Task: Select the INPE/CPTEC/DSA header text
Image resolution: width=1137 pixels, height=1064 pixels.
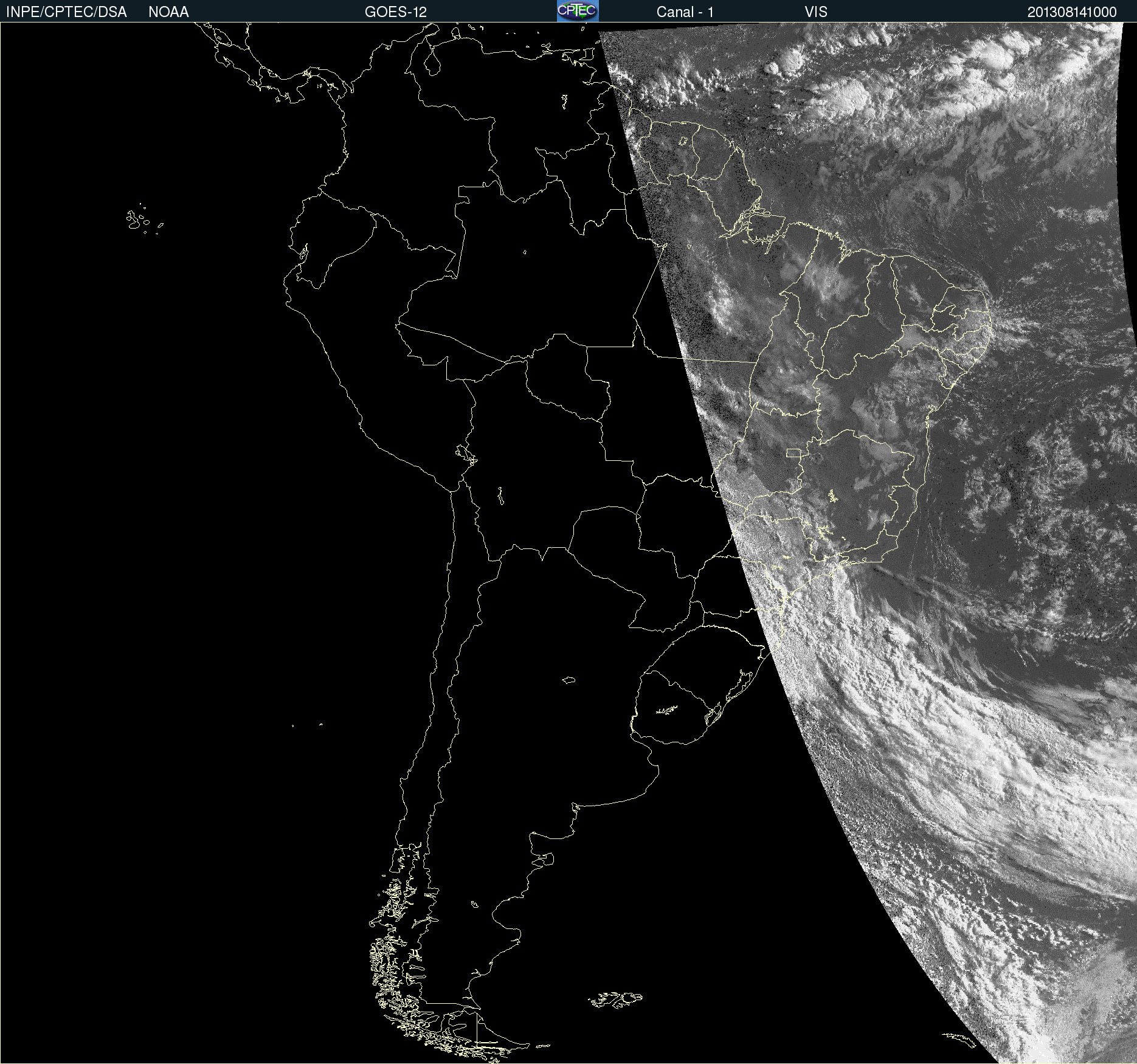Action: [x=66, y=12]
